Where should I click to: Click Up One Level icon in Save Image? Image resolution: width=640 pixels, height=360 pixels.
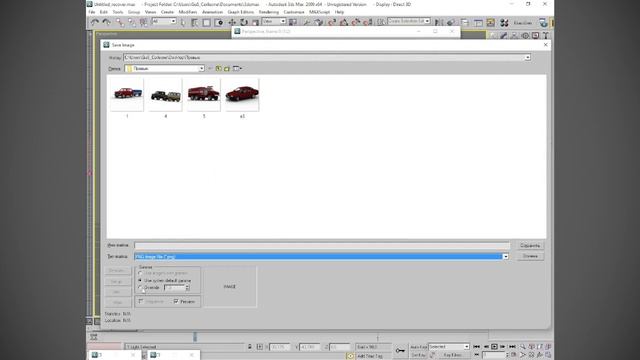click(218, 69)
